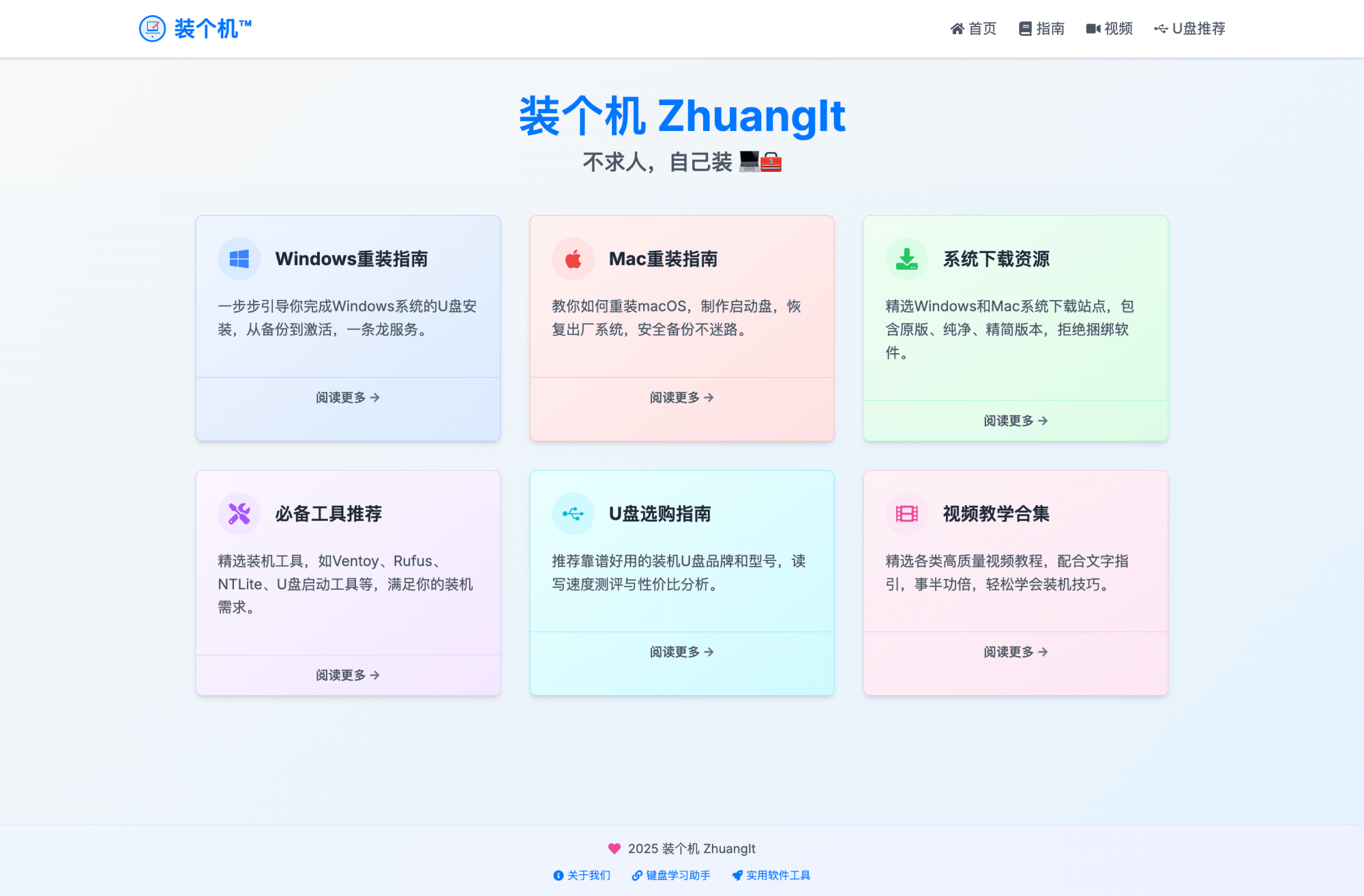Open 关于我们 footer link
1364x896 pixels.
[x=582, y=876]
